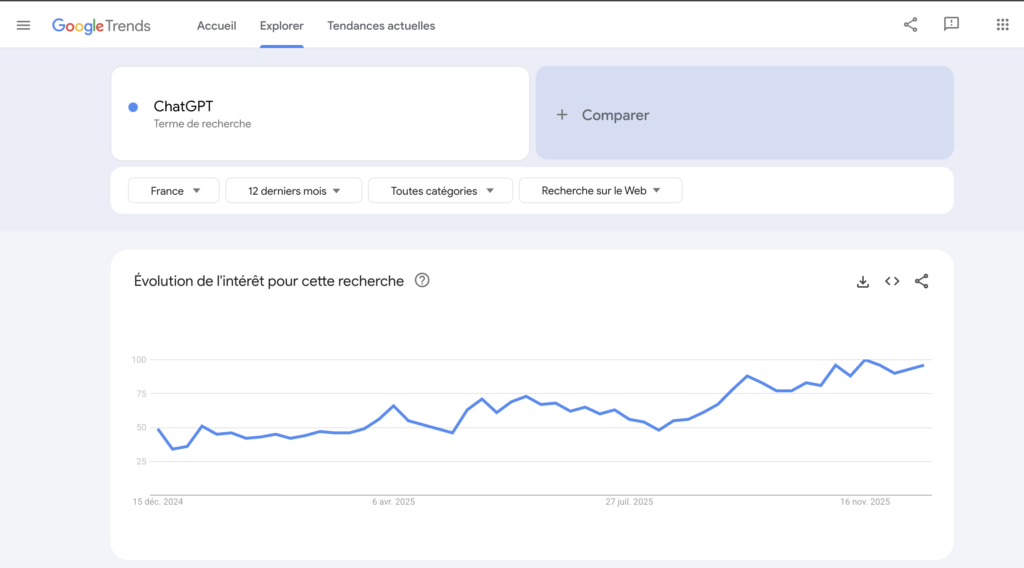Open help for Évolution de l'intérêt
The image size is (1024, 568).
coord(422,281)
